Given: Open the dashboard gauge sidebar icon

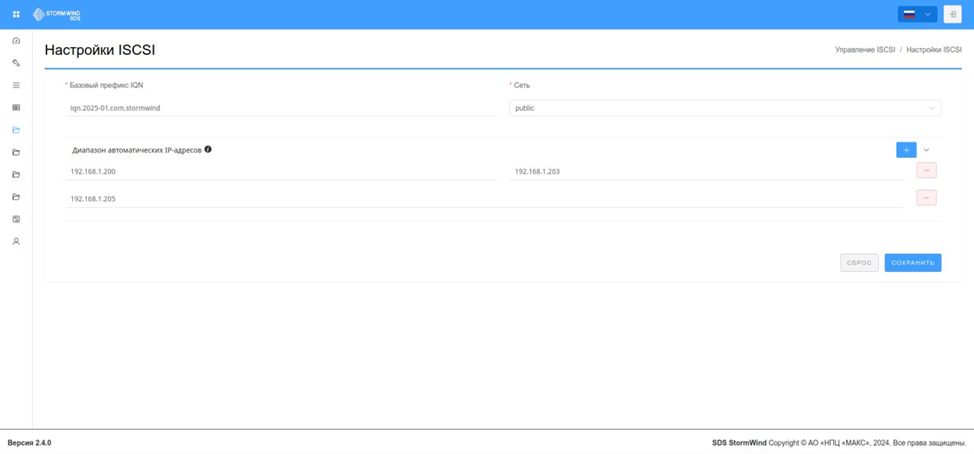Looking at the screenshot, I should pyautogui.click(x=16, y=40).
